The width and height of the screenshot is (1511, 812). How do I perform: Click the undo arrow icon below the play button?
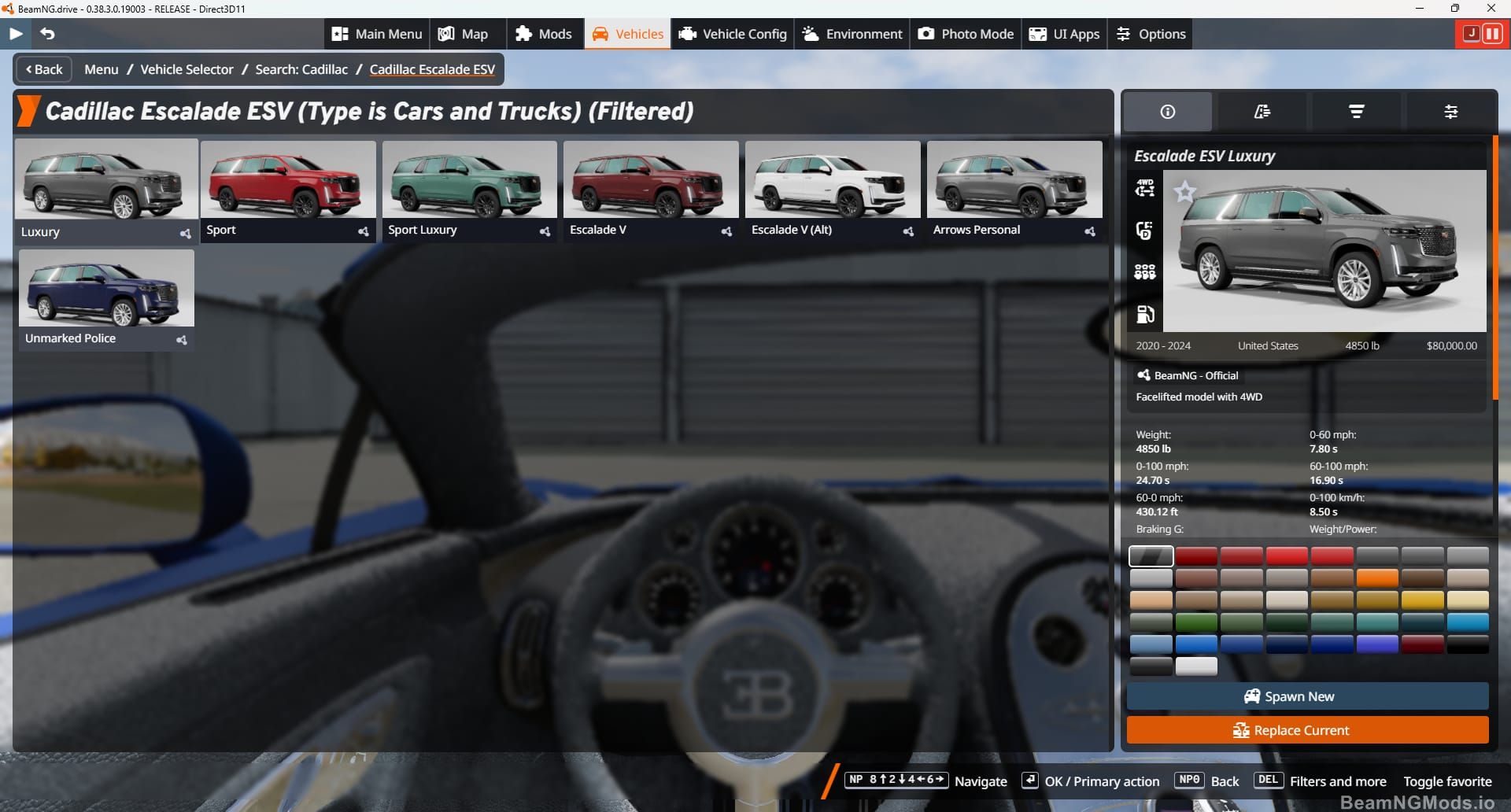(x=47, y=33)
